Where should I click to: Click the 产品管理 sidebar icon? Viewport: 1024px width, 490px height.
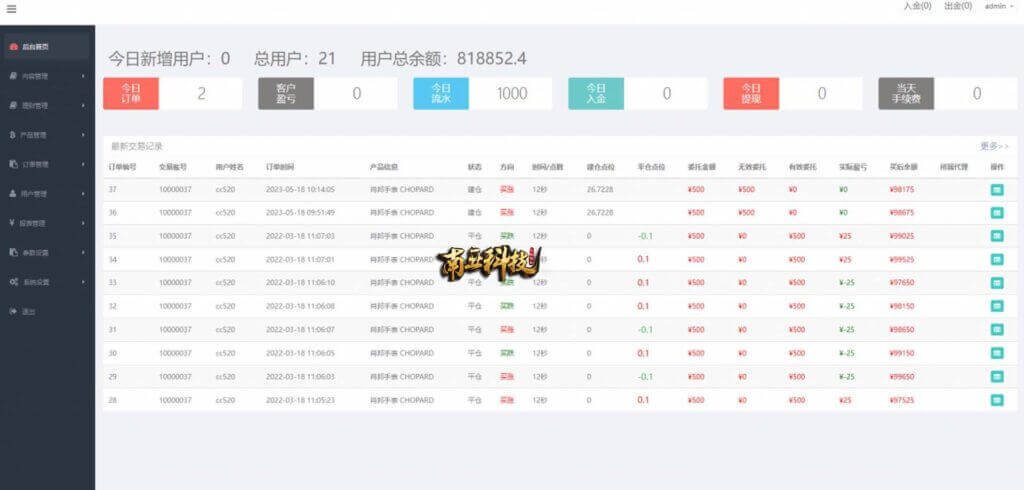pos(12,134)
